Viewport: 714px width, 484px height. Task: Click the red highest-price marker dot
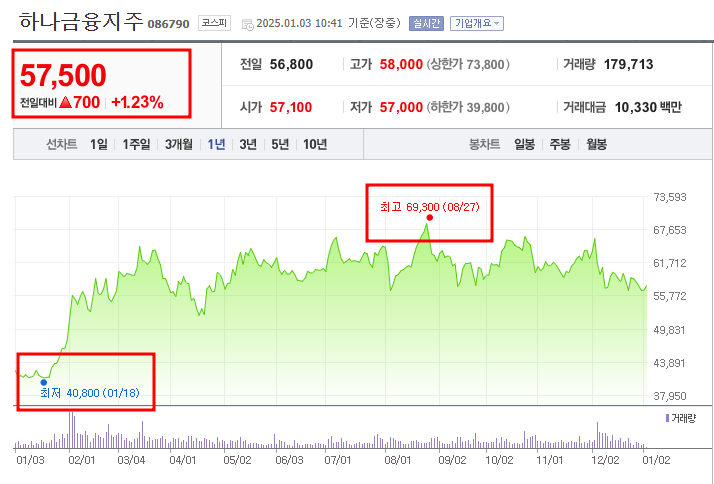(x=429, y=218)
